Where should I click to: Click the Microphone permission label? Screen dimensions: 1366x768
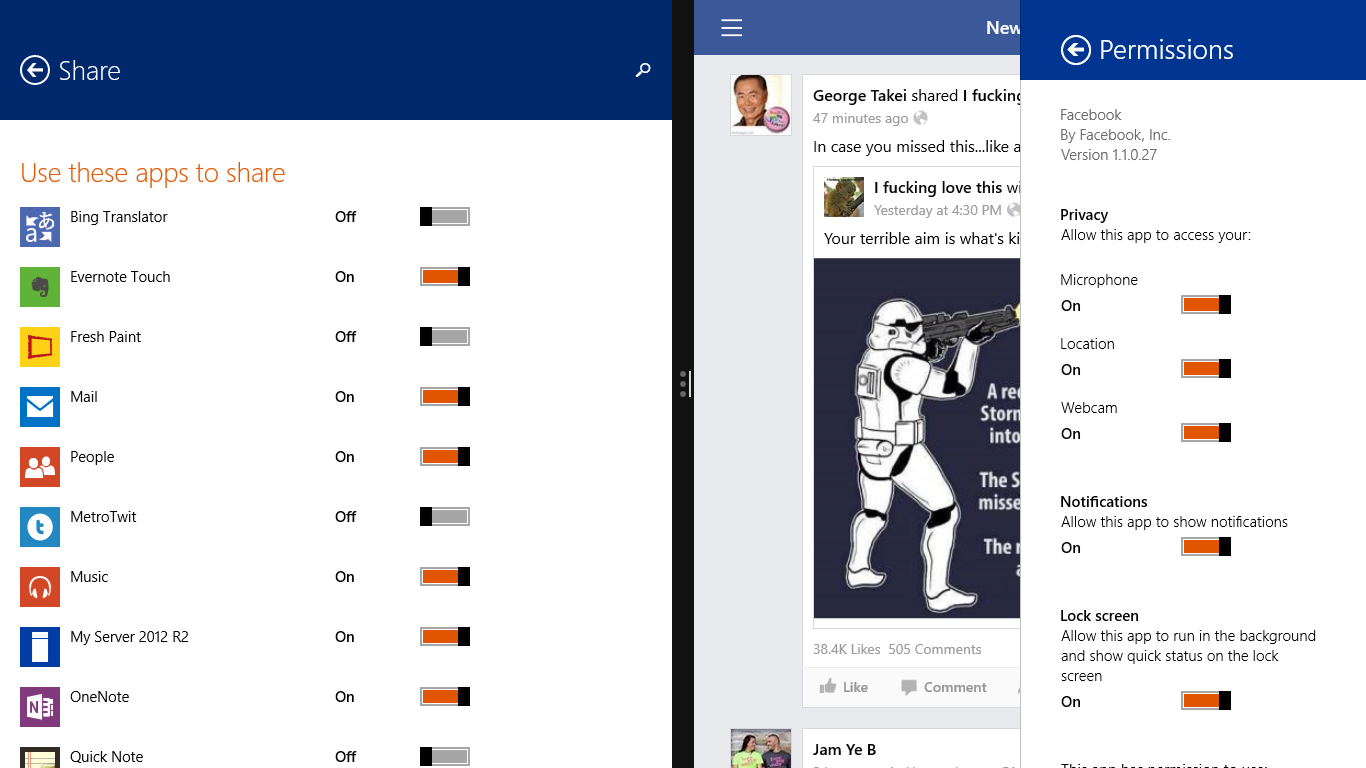click(x=1099, y=280)
